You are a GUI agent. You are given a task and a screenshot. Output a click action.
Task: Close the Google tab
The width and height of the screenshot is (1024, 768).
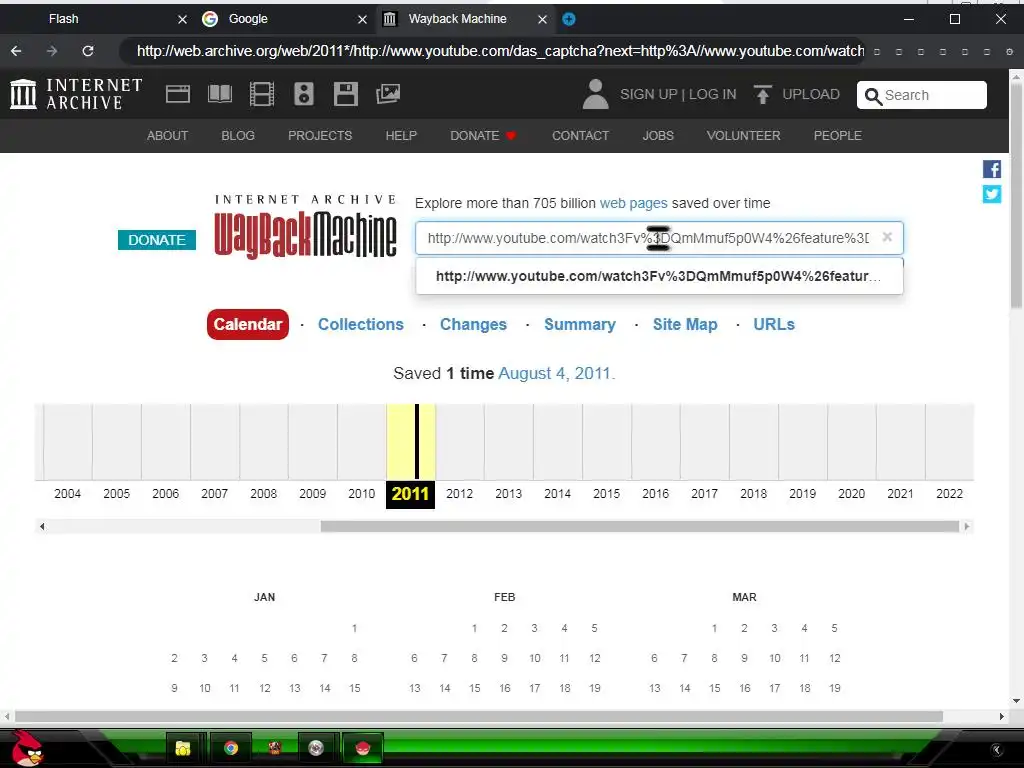coord(362,20)
